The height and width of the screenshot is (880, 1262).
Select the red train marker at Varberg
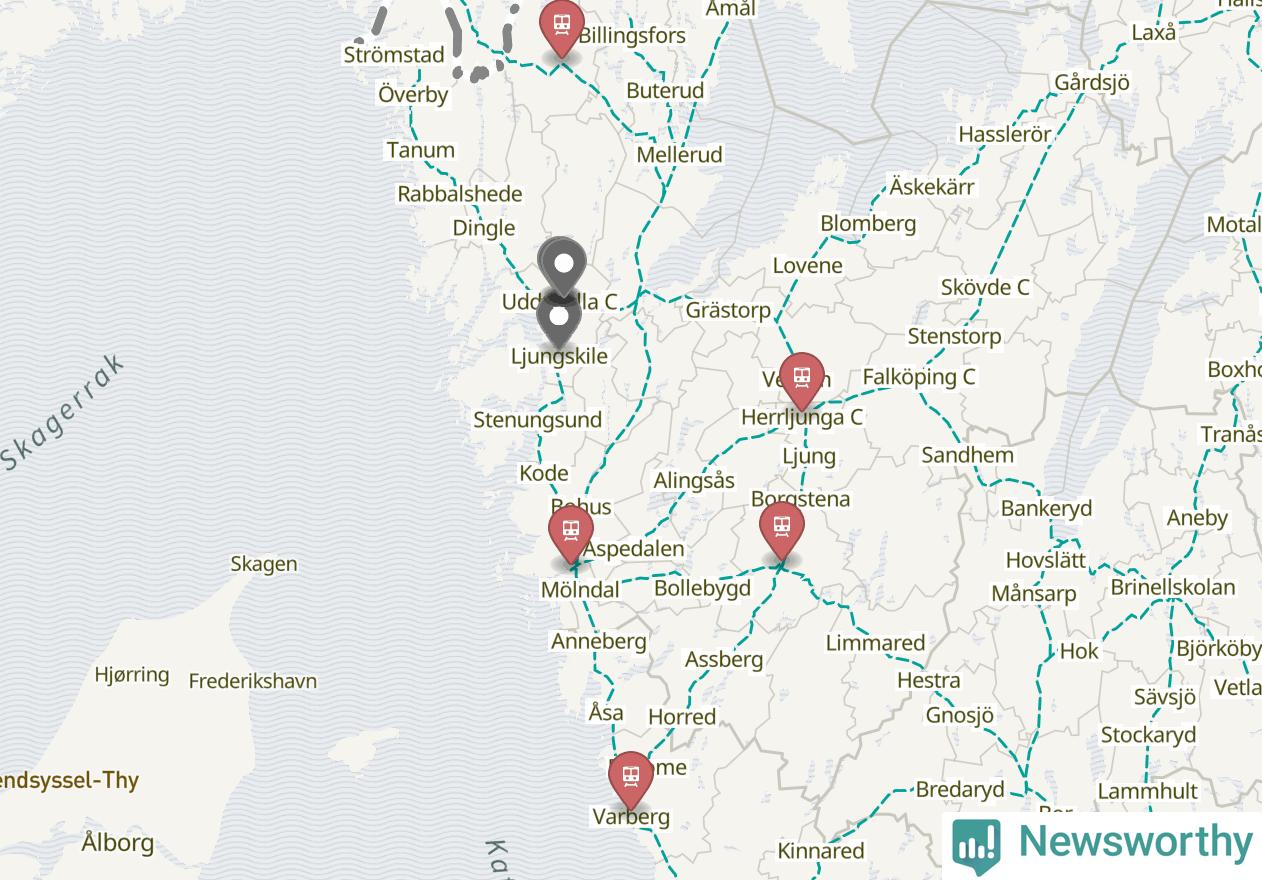tap(630, 780)
